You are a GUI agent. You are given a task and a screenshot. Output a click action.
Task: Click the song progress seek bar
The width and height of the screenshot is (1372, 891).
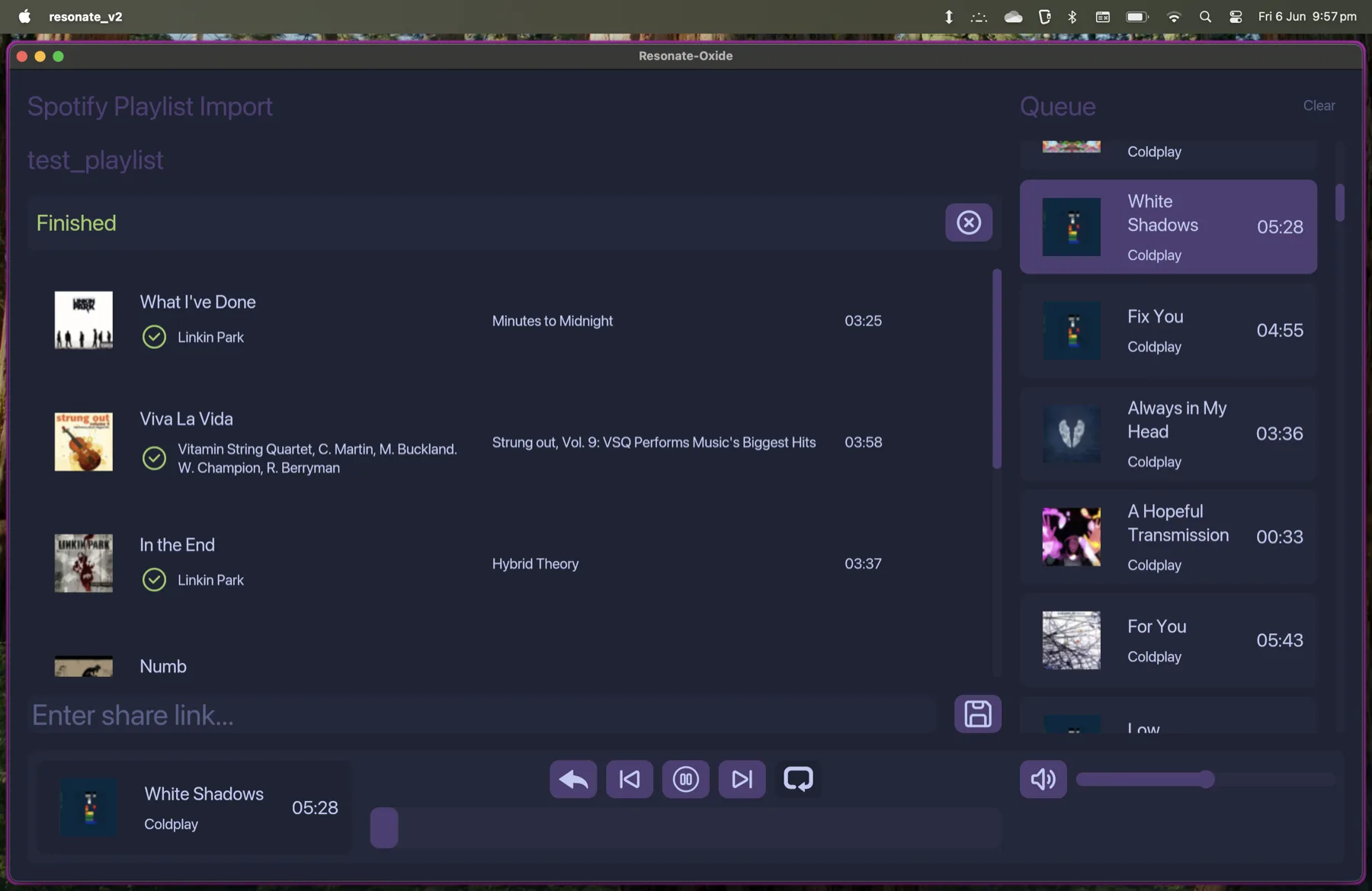(x=685, y=828)
